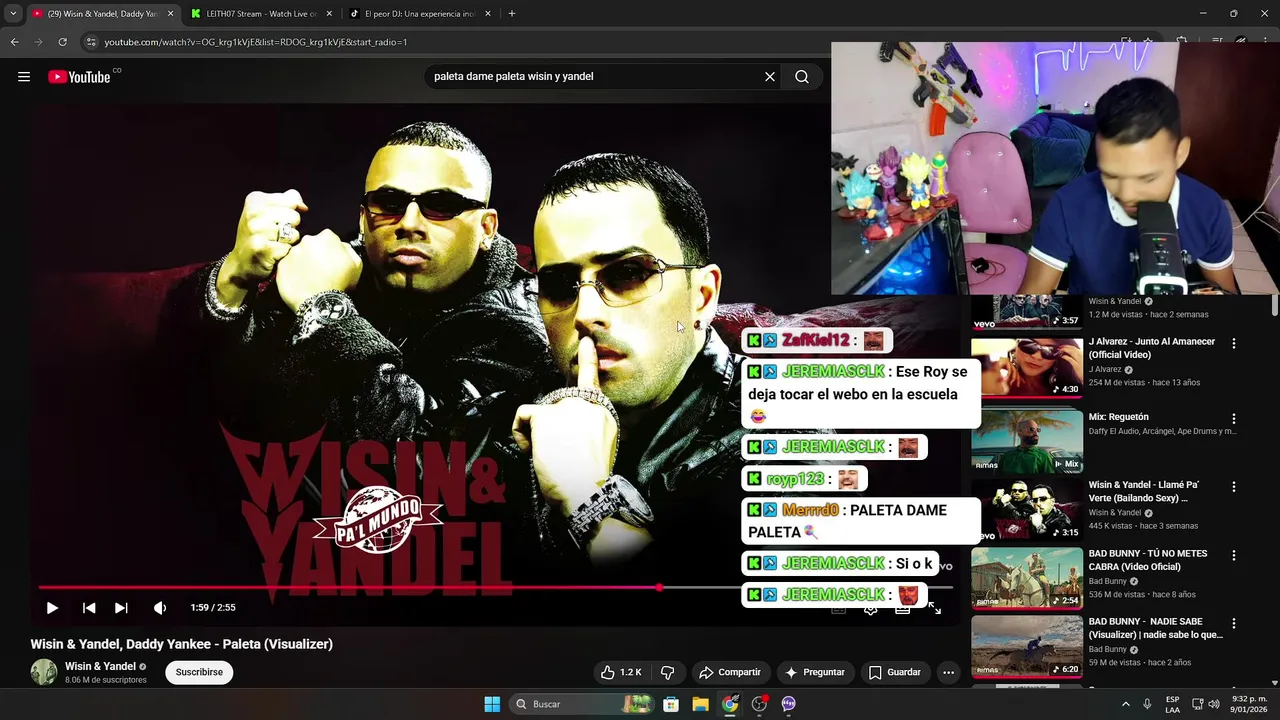Open the Preguntar AI button

tap(816, 672)
